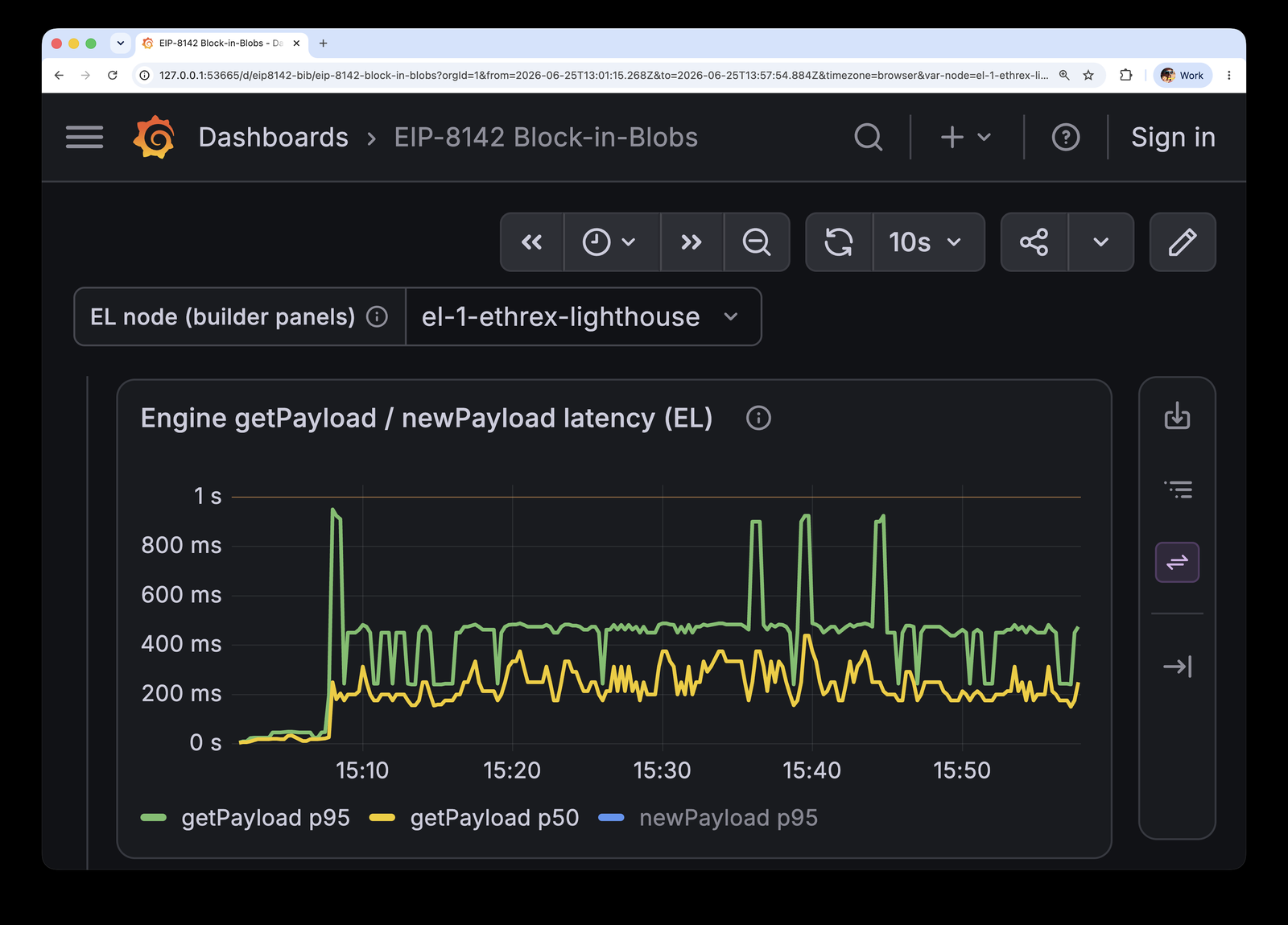Click the 15:40 x-axis label
1288x925 pixels.
(811, 770)
